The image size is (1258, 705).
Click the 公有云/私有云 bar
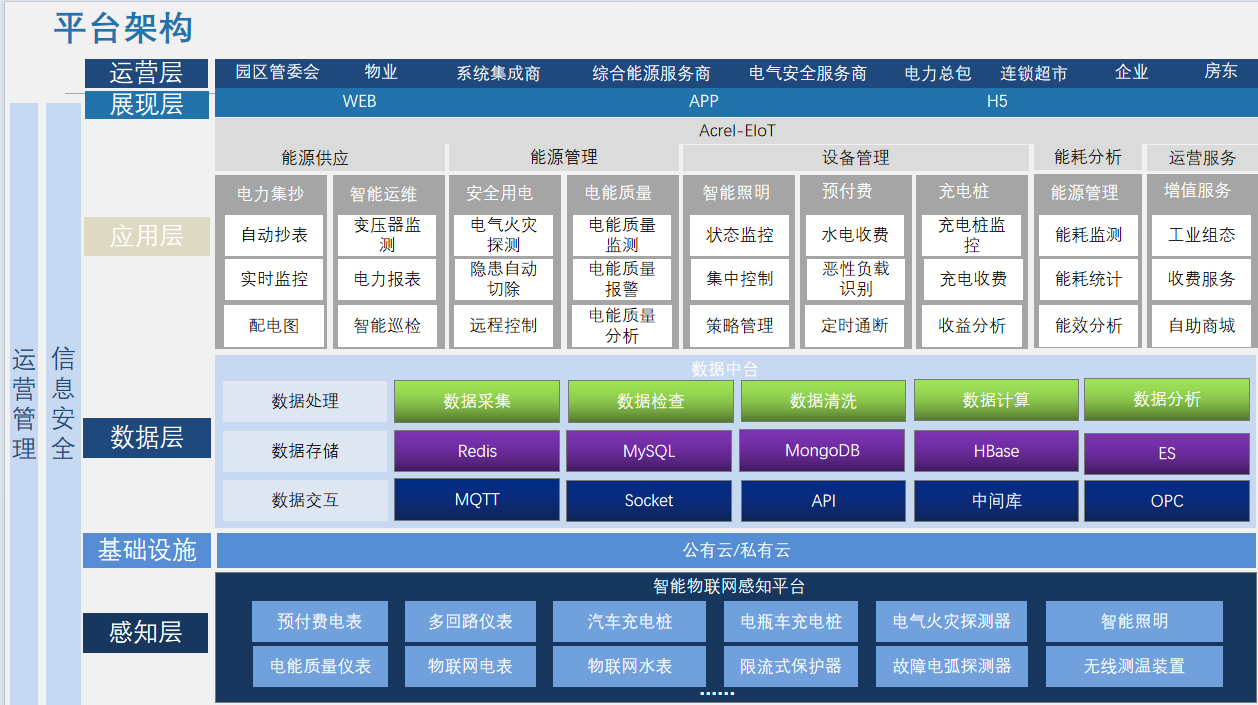pyautogui.click(x=736, y=550)
